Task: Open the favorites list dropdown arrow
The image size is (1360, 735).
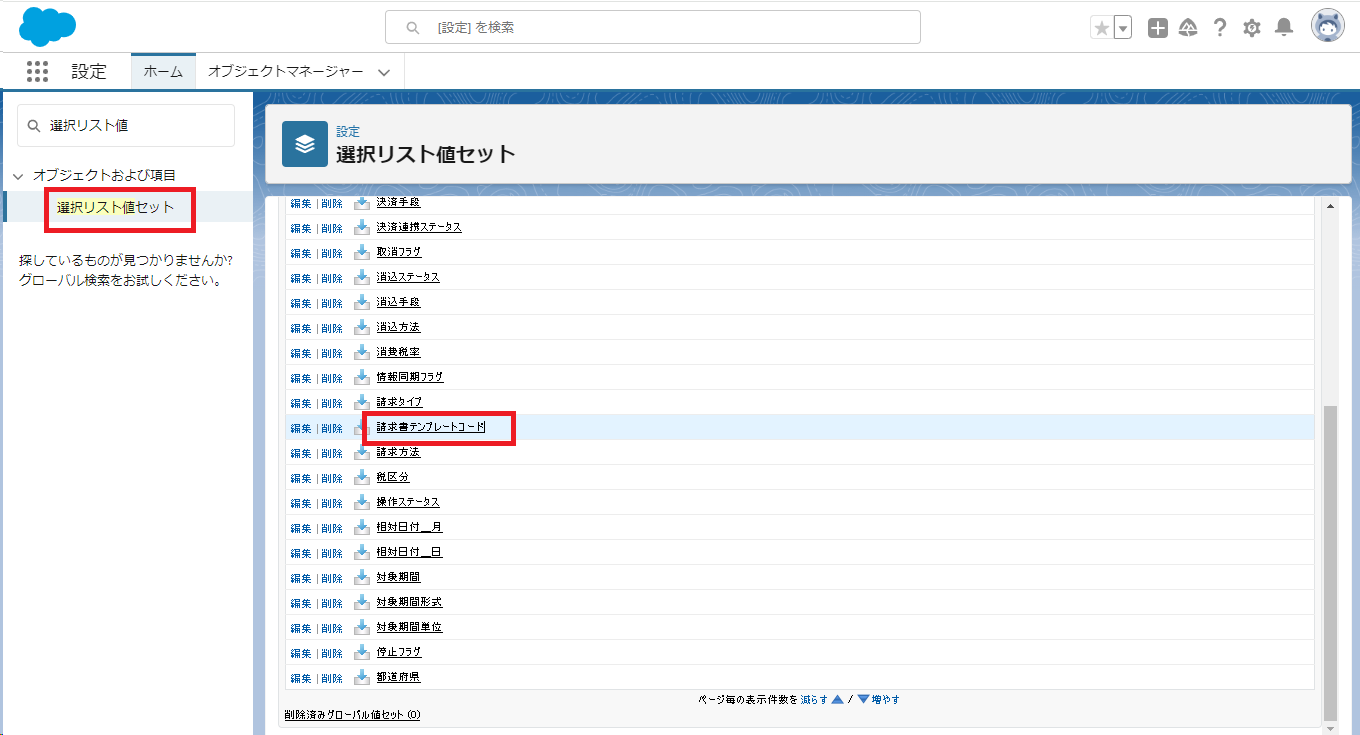Action: pyautogui.click(x=1123, y=28)
